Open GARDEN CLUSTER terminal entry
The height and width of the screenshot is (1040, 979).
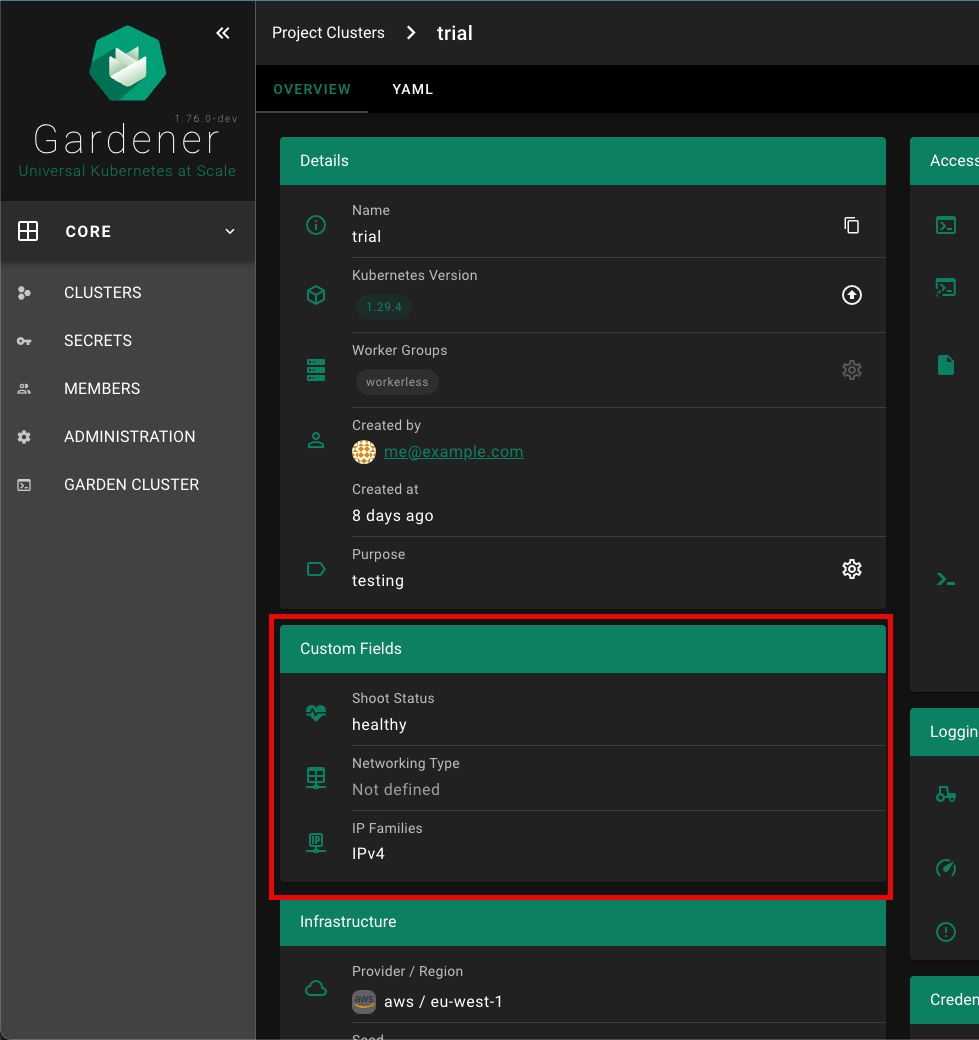[x=131, y=485]
